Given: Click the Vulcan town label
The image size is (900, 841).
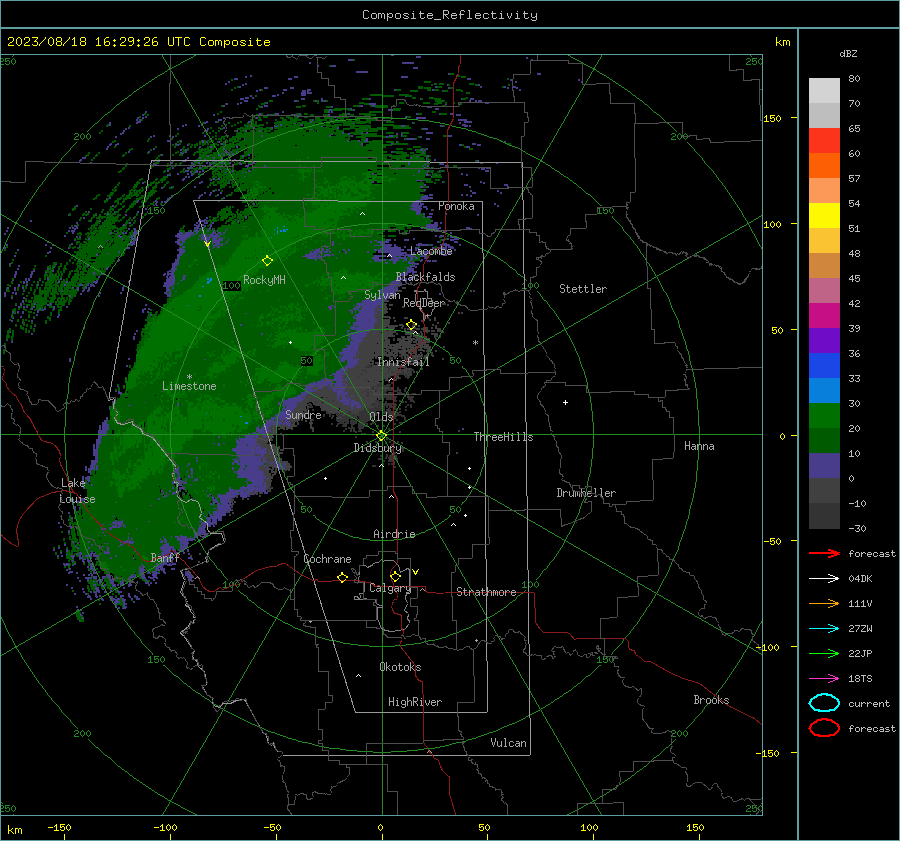Looking at the screenshot, I should click(508, 743).
